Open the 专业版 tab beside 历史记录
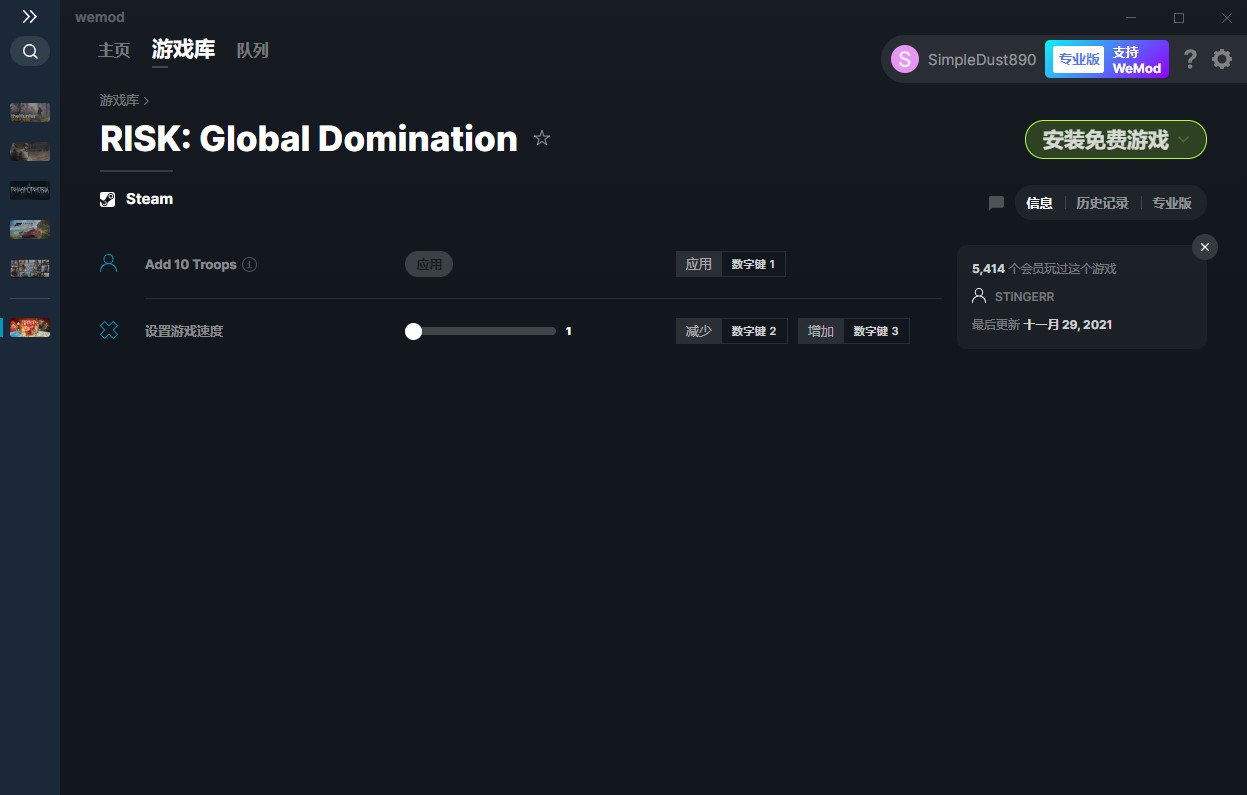This screenshot has width=1247, height=795. [x=1172, y=203]
